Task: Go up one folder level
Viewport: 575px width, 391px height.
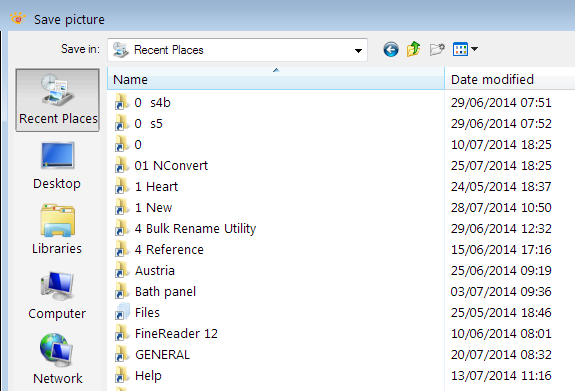Action: [x=414, y=49]
